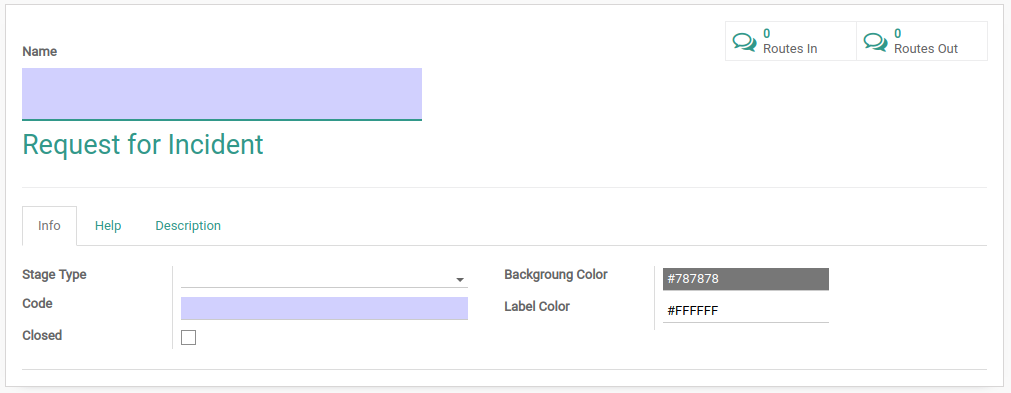Focus the Name input field
This screenshot has height=393, width=1011.
coord(222,94)
